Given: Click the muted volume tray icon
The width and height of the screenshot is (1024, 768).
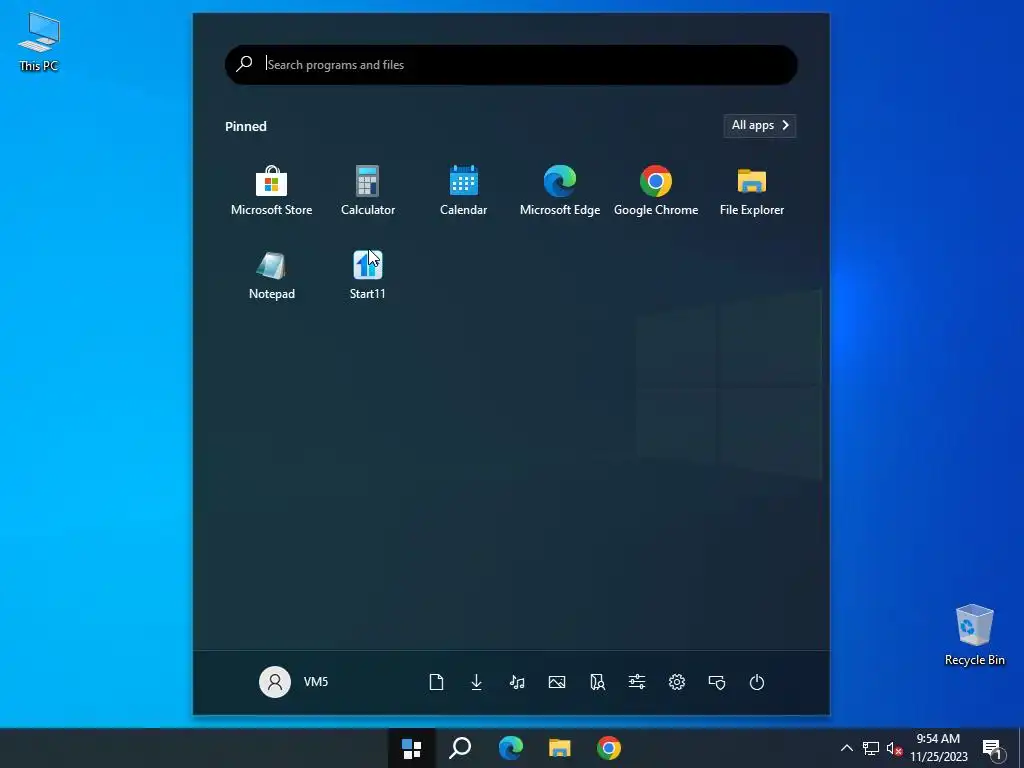Looking at the screenshot, I should tap(894, 748).
